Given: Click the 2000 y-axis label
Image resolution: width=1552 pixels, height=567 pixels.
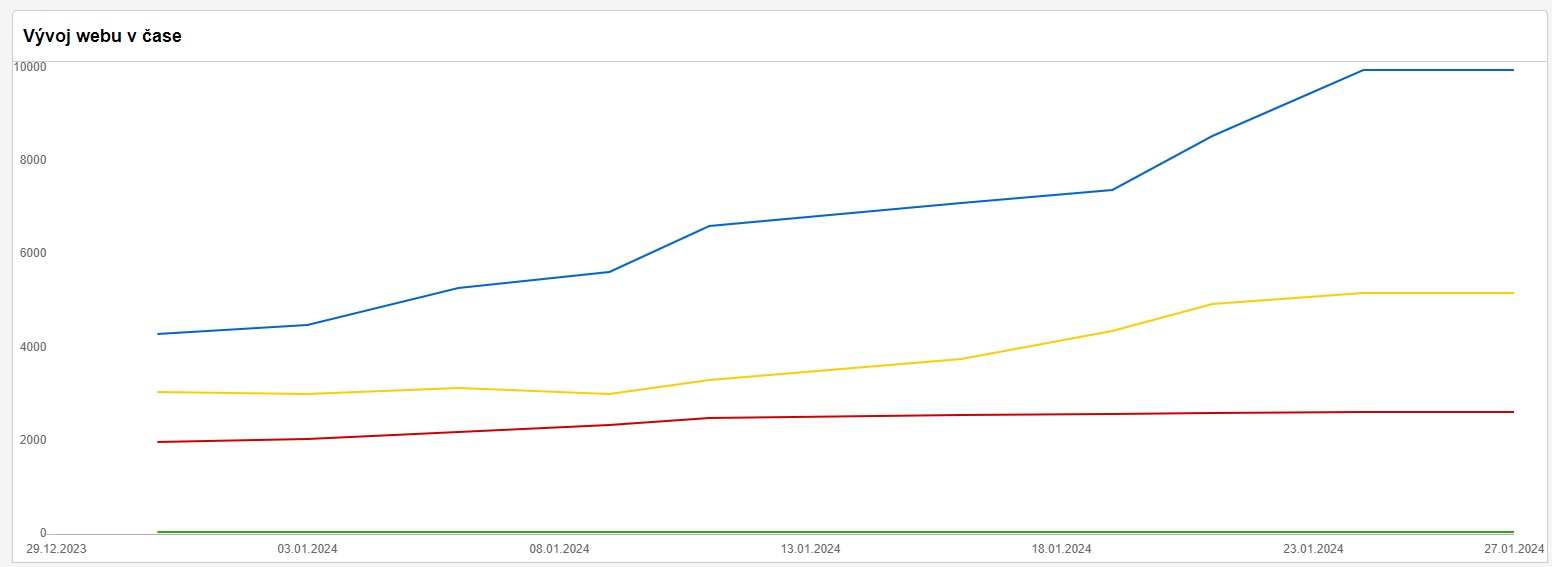Looking at the screenshot, I should tap(33, 440).
